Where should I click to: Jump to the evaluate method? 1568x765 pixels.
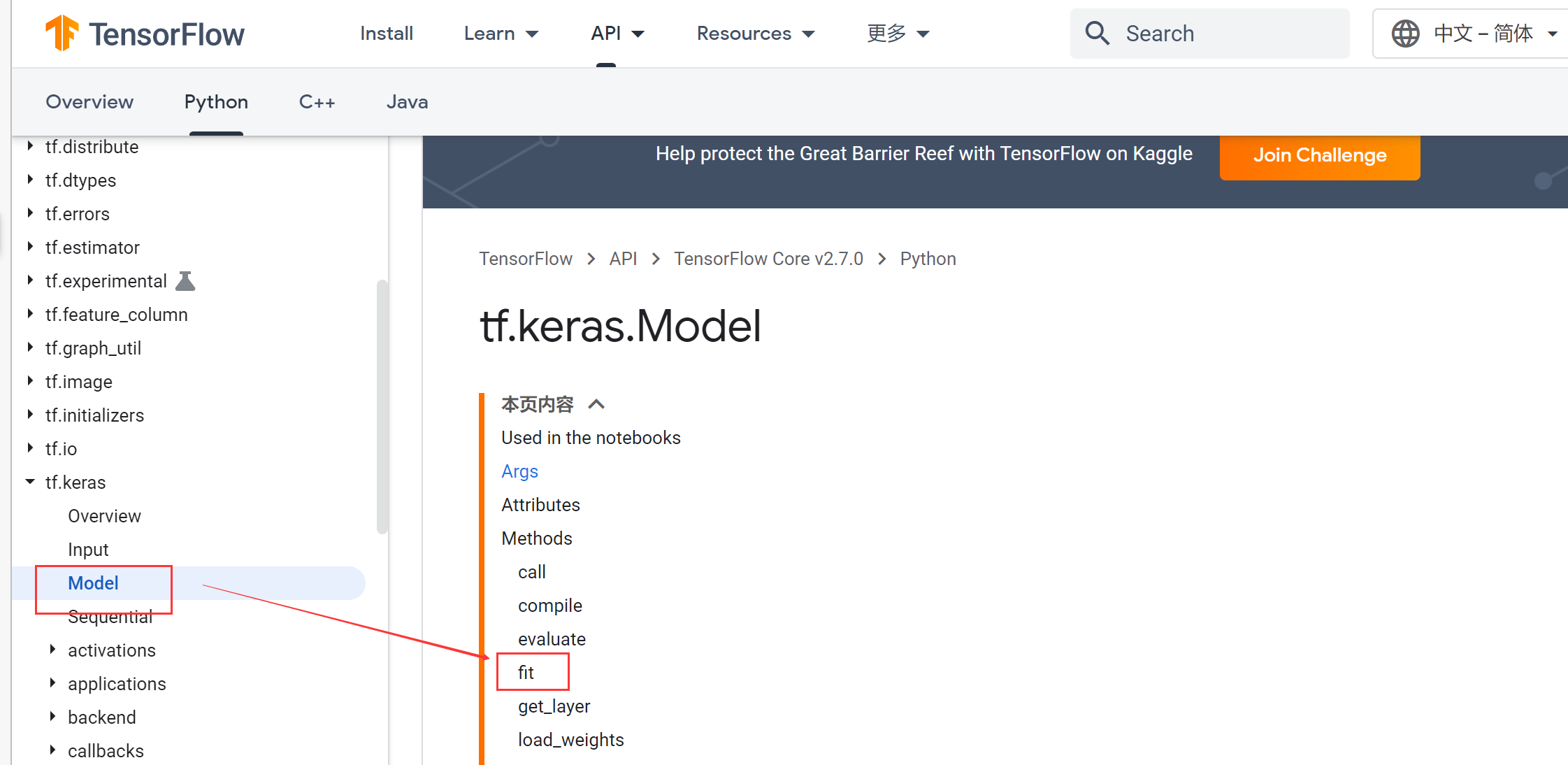click(552, 639)
